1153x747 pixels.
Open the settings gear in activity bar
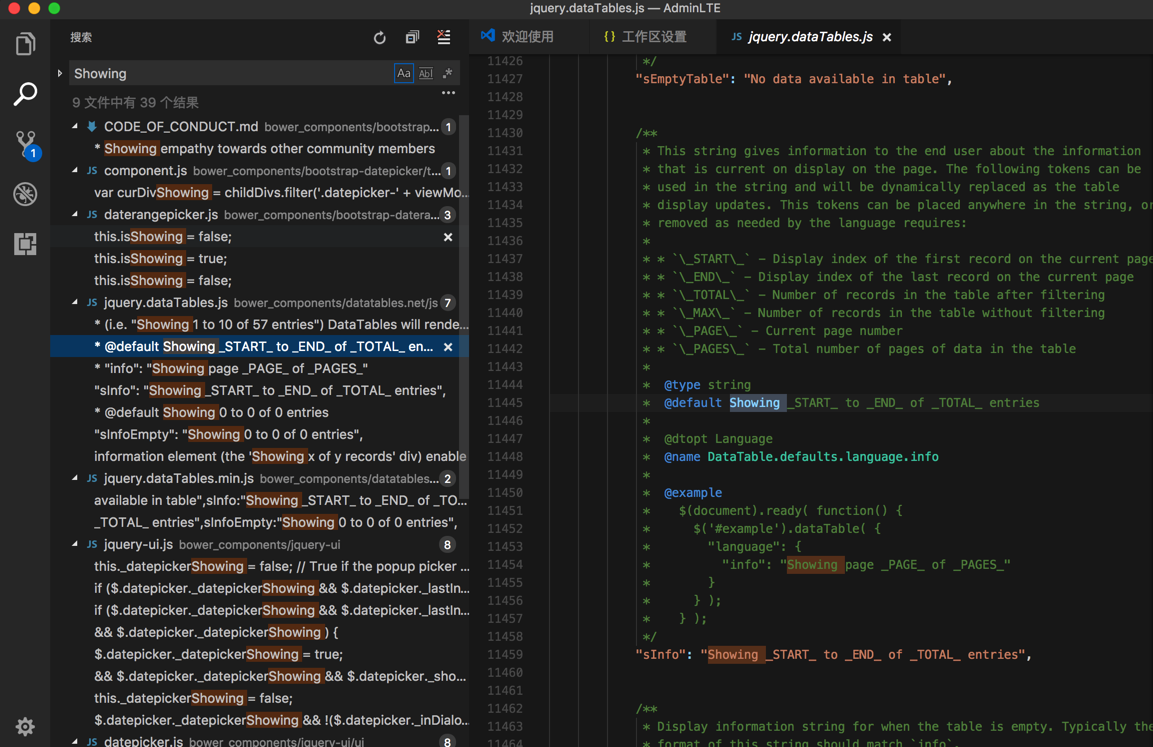[25, 727]
